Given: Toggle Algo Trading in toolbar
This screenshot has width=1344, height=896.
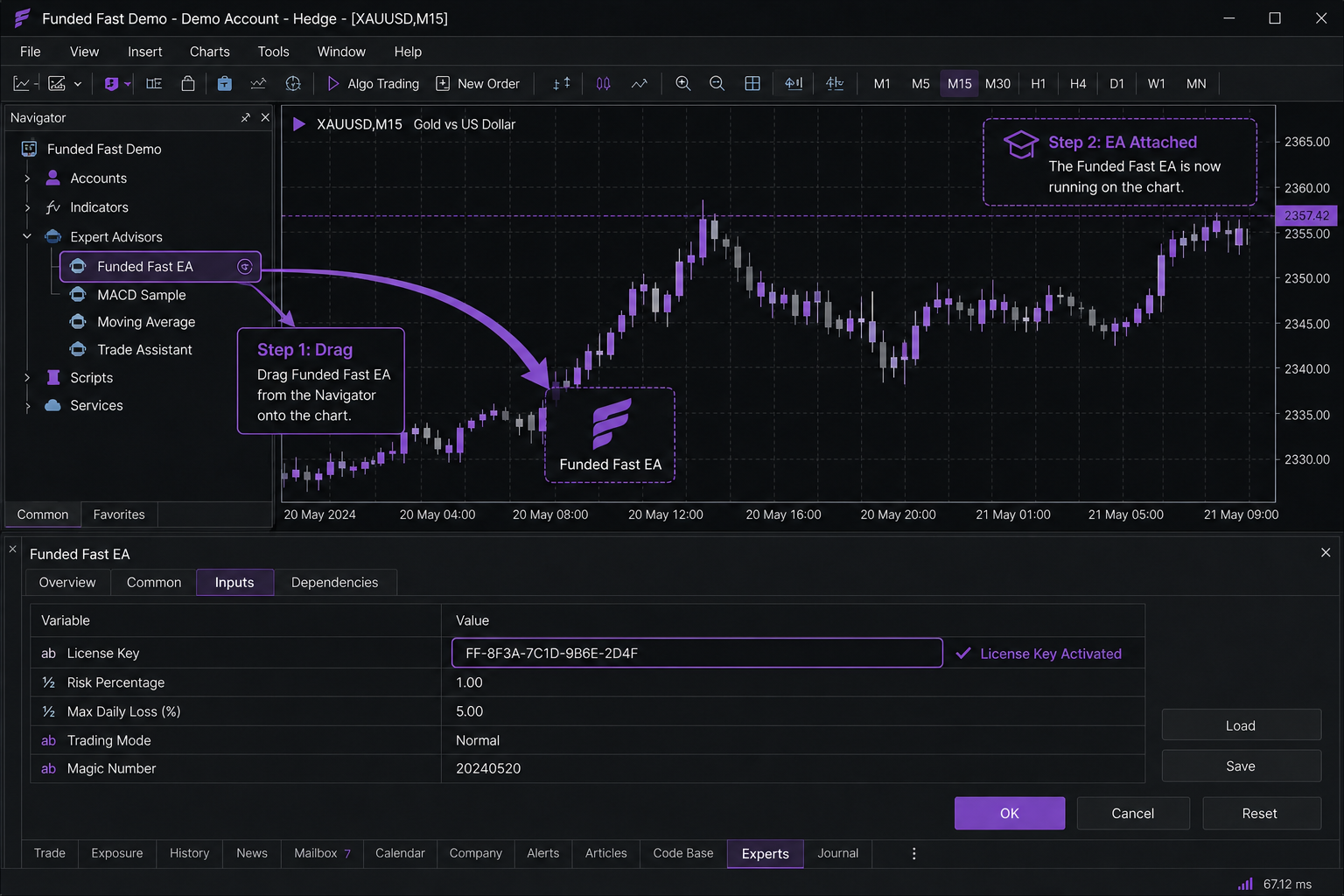Looking at the screenshot, I should pyautogui.click(x=373, y=84).
